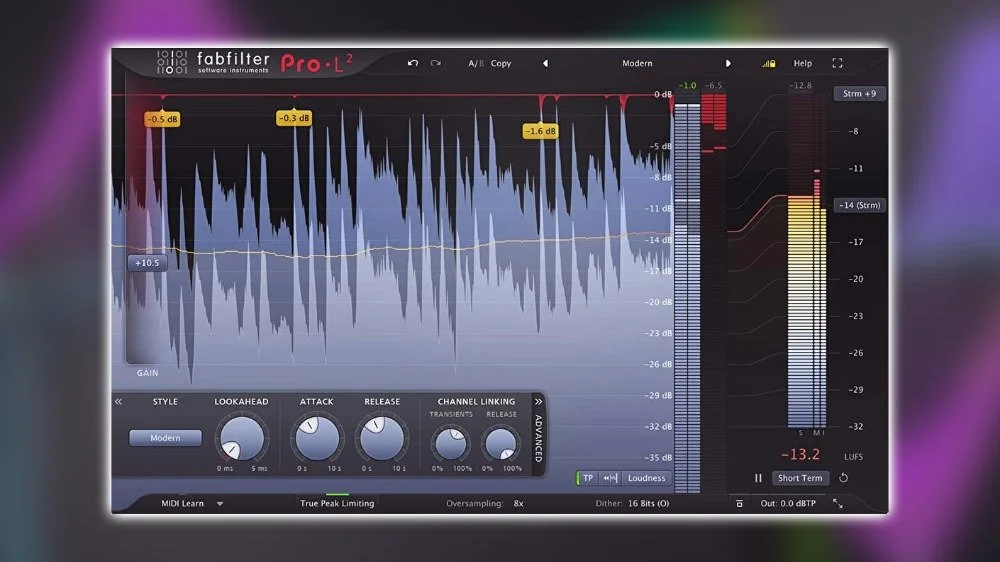The width and height of the screenshot is (1000, 562).
Task: Toggle the waveform display mode icon
Action: click(x=610, y=478)
